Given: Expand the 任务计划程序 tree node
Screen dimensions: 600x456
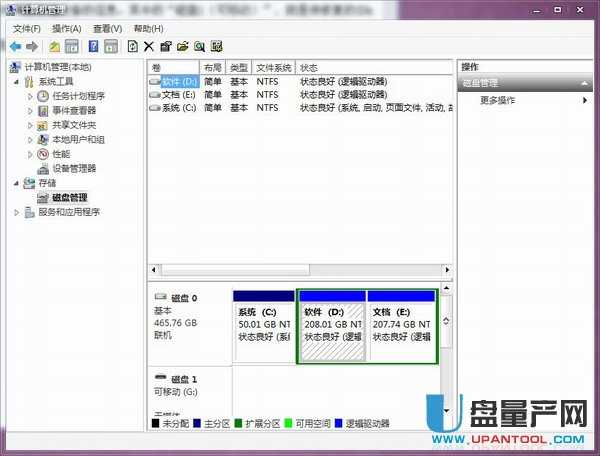Looking at the screenshot, I should click(x=30, y=96).
